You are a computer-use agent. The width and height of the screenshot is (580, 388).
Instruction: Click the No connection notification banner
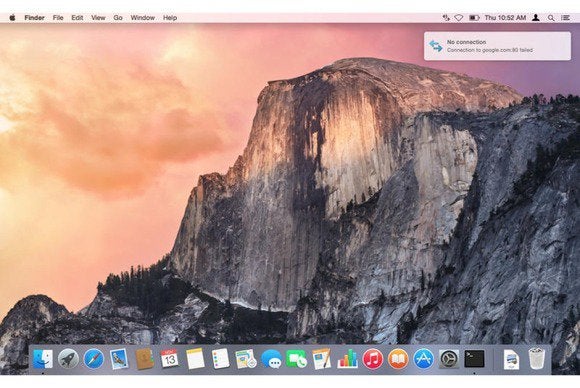(x=497, y=46)
